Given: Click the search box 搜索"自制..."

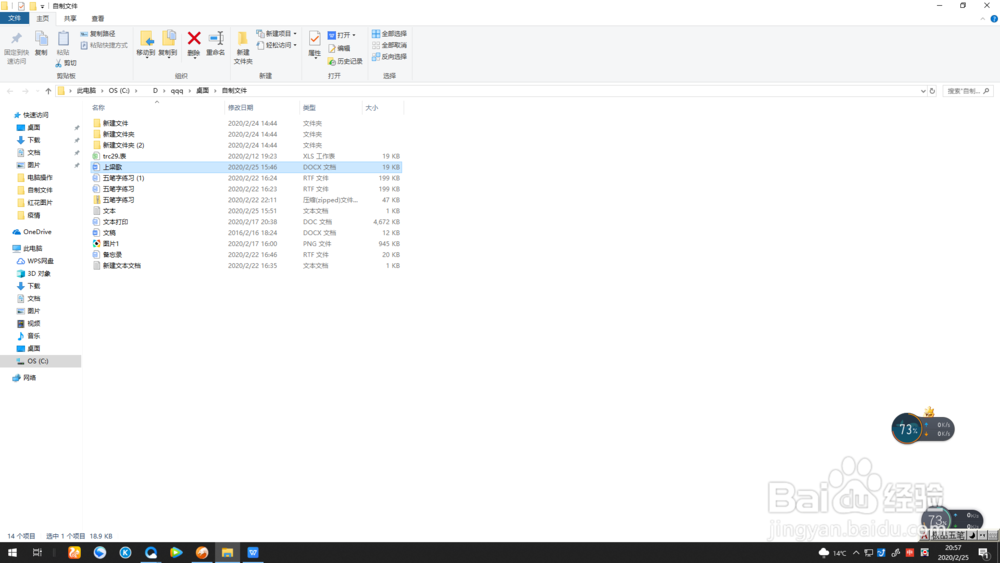Looking at the screenshot, I should pyautogui.click(x=967, y=91).
